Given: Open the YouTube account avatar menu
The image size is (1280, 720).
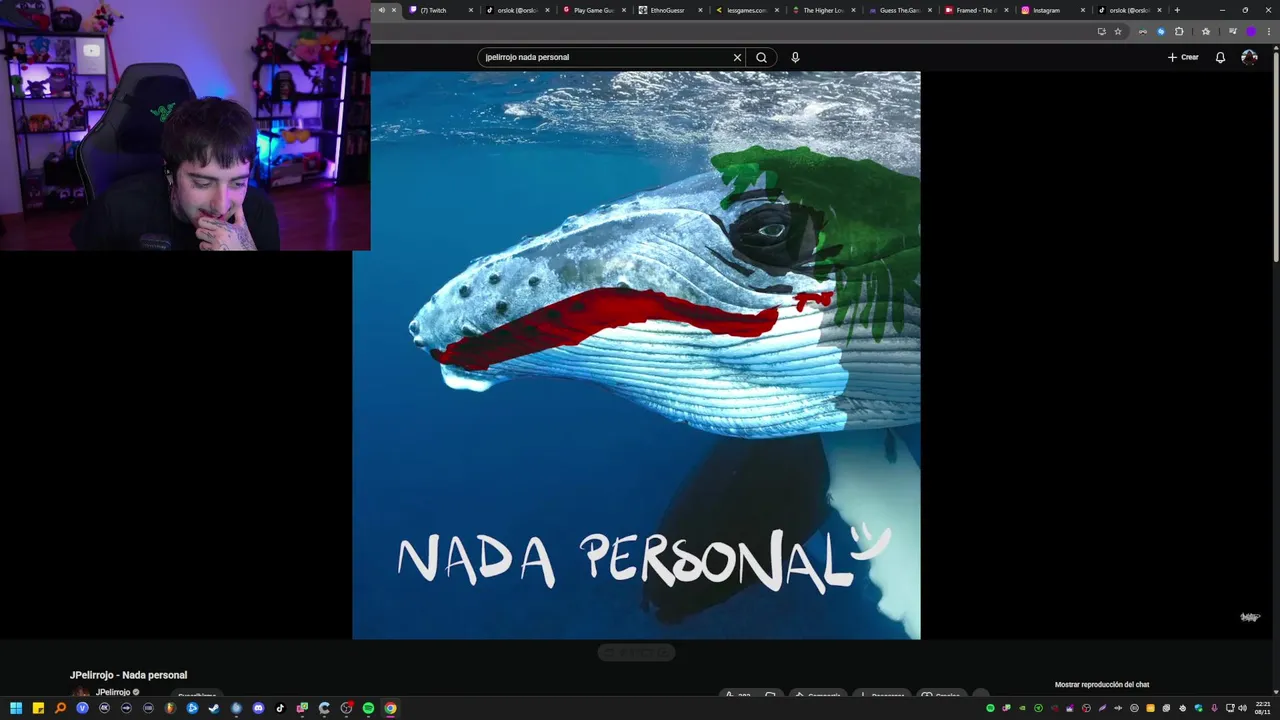Looking at the screenshot, I should point(1249,57).
